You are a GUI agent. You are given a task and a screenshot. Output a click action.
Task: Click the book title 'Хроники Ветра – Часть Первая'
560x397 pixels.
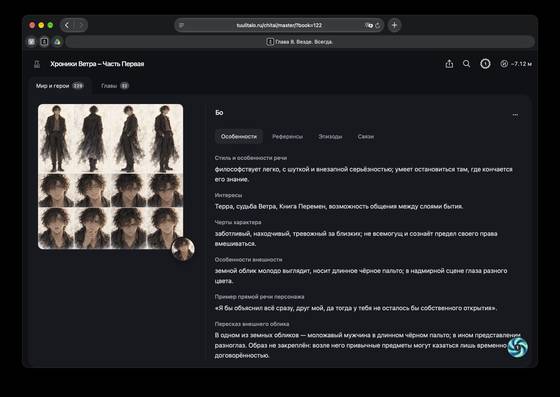[x=97, y=64]
